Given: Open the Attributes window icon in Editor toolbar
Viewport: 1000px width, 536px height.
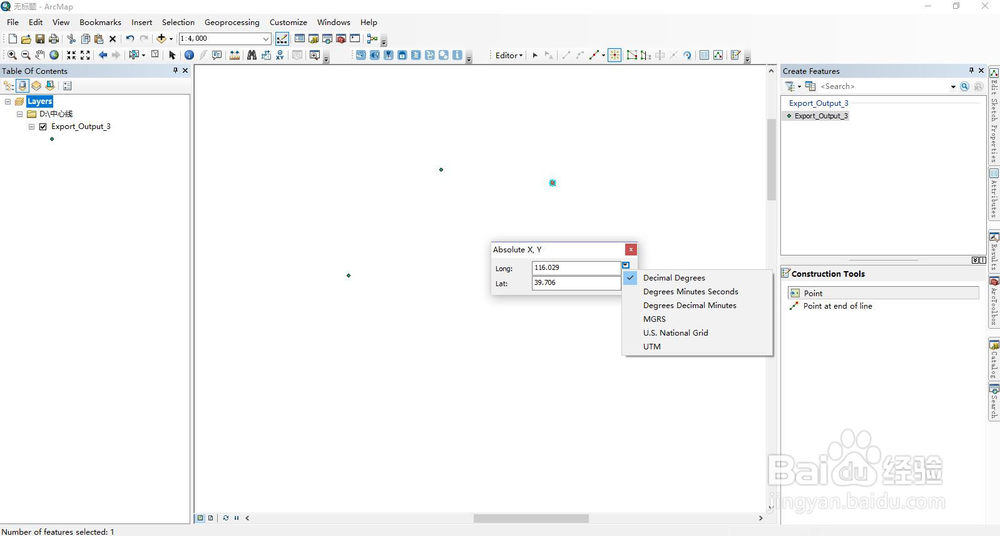Looking at the screenshot, I should (x=704, y=56).
